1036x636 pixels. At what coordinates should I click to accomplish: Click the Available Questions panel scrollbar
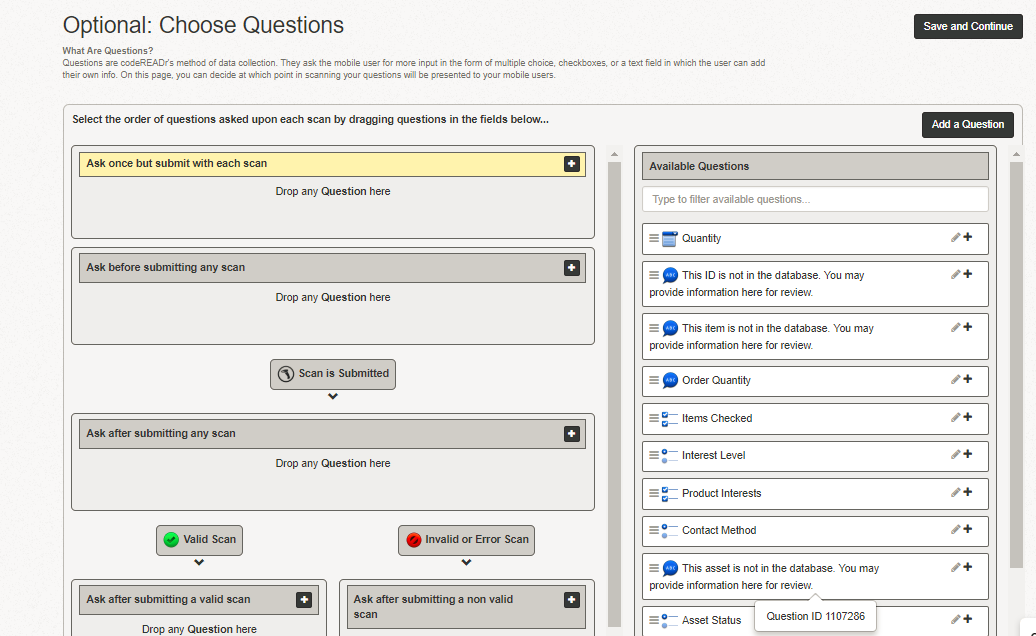pos(1016,365)
